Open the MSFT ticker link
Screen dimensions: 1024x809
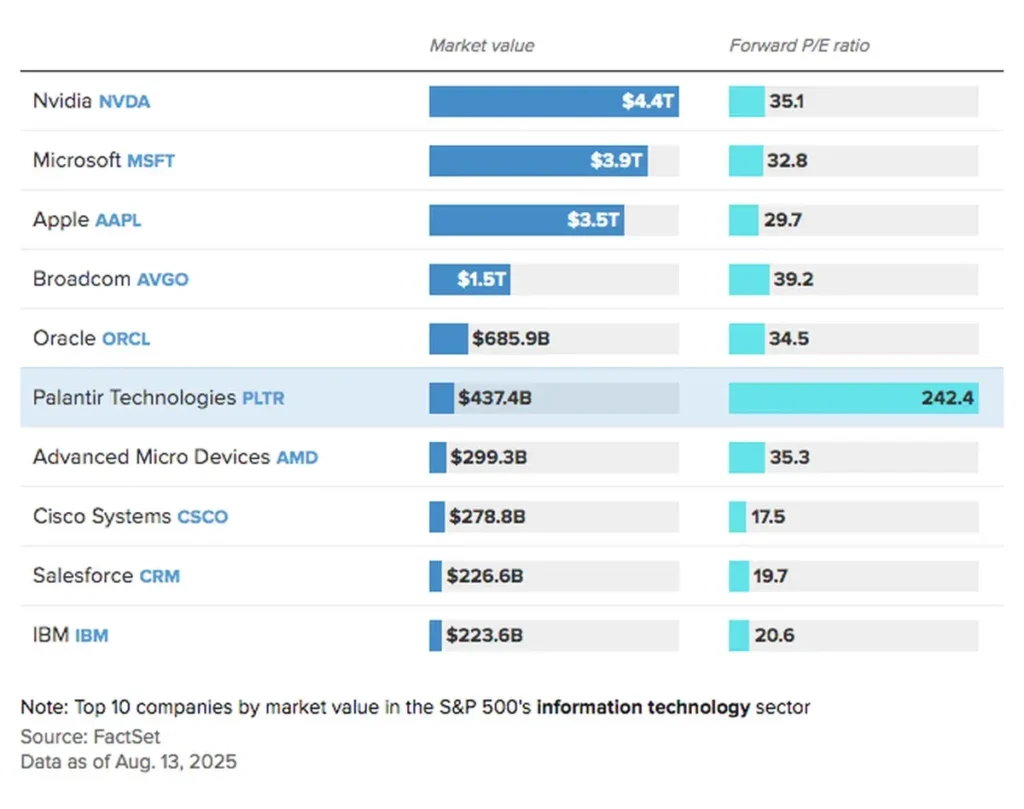coord(151,161)
